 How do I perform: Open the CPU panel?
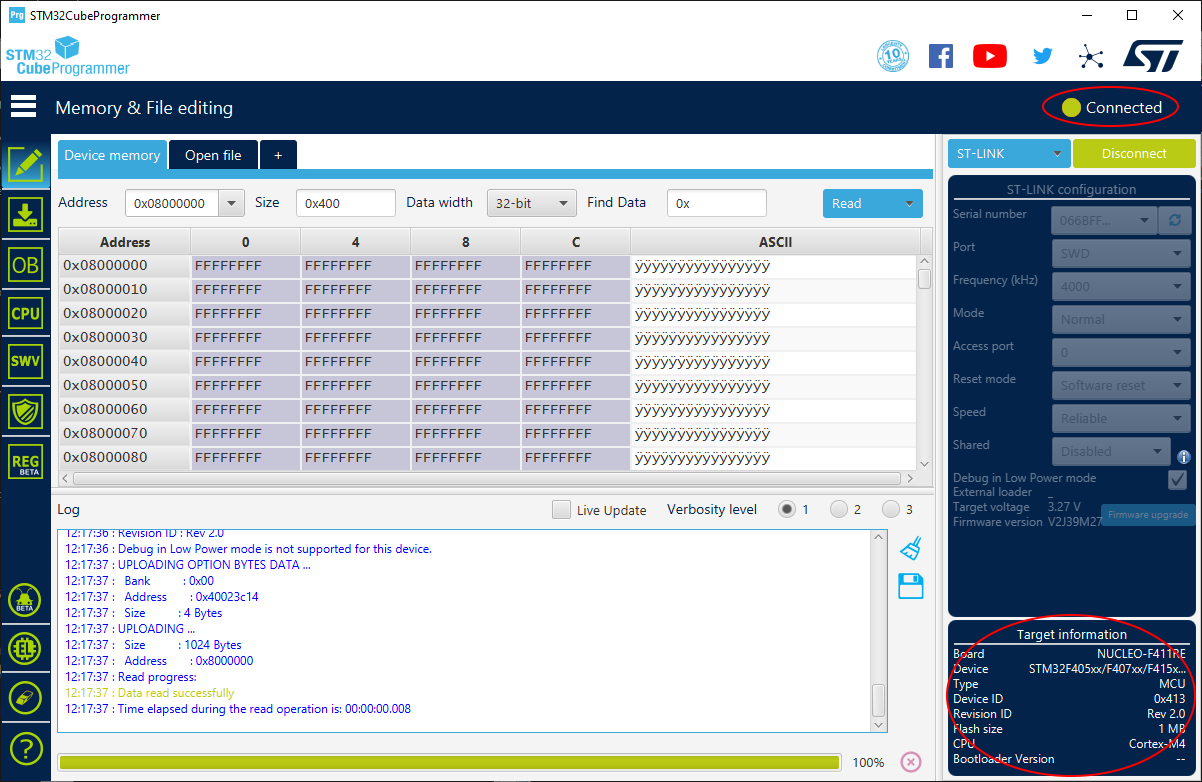(25, 313)
